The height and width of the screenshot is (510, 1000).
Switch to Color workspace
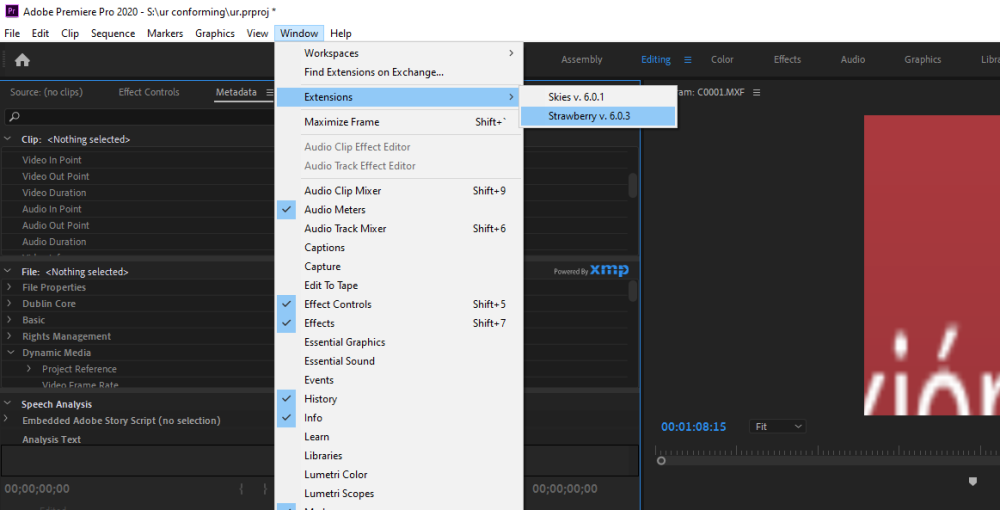click(x=722, y=59)
